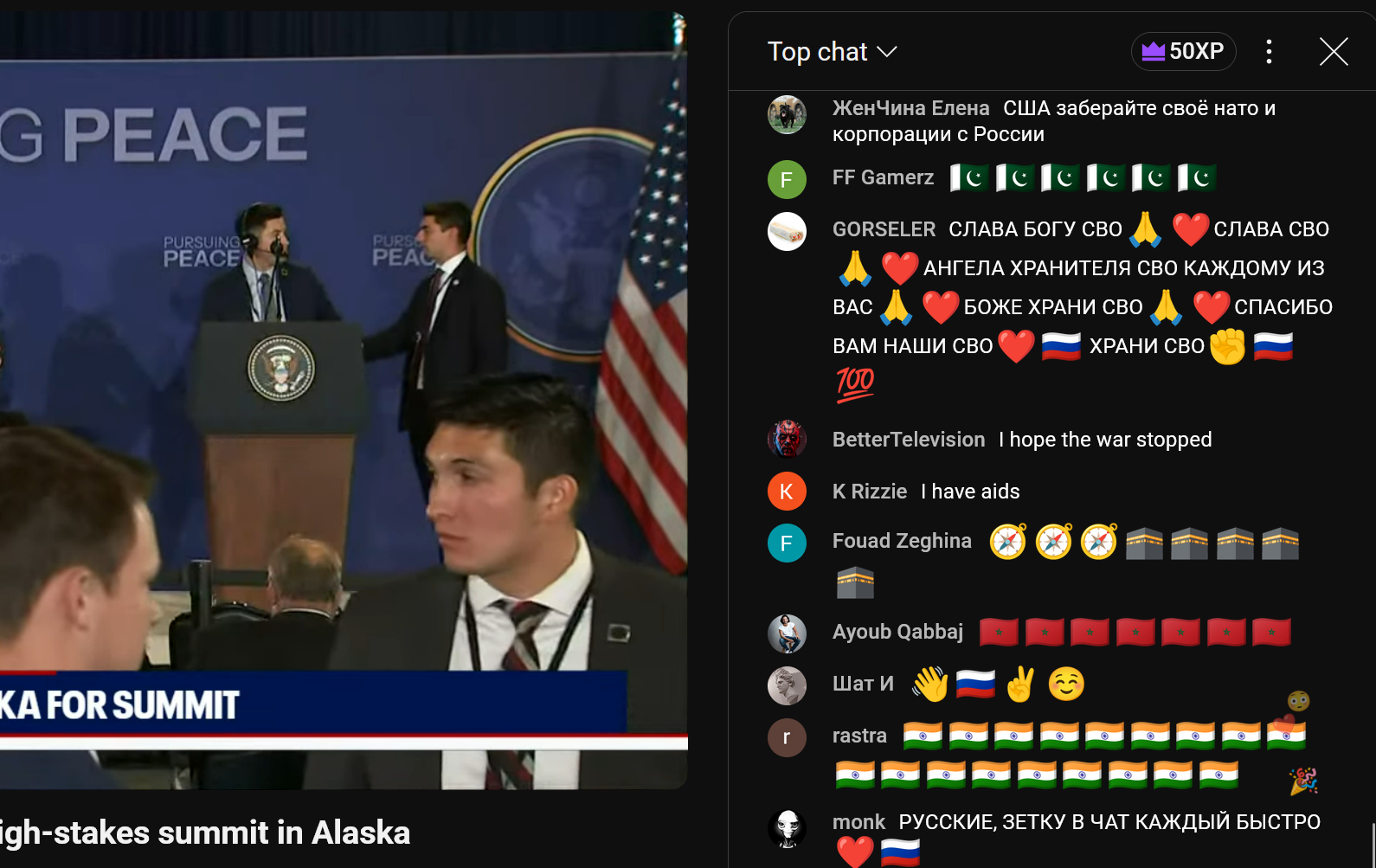Screen dimensions: 1376x868
Task: Click the message "США заберайте своё нато и"
Action: 1139,108
